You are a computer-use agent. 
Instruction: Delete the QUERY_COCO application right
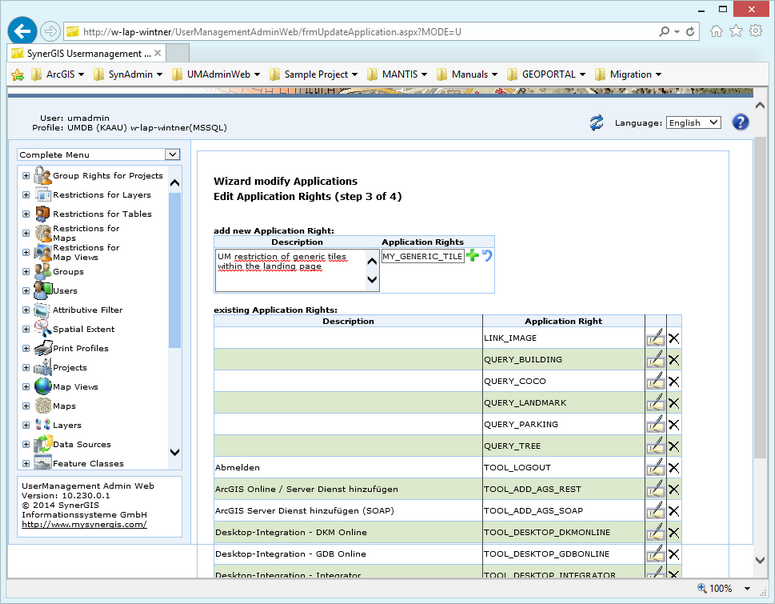pos(674,382)
